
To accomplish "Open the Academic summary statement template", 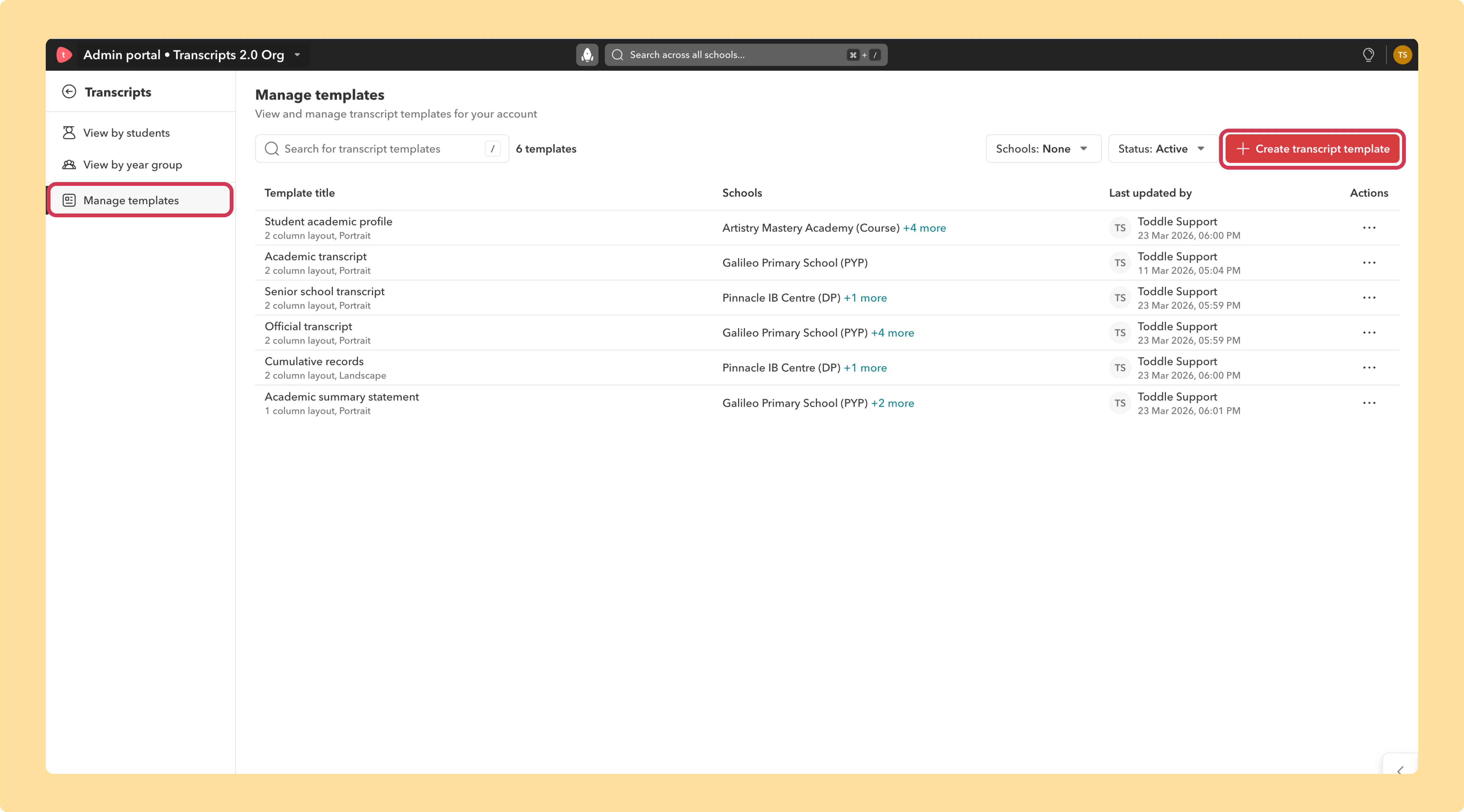I will (x=341, y=397).
